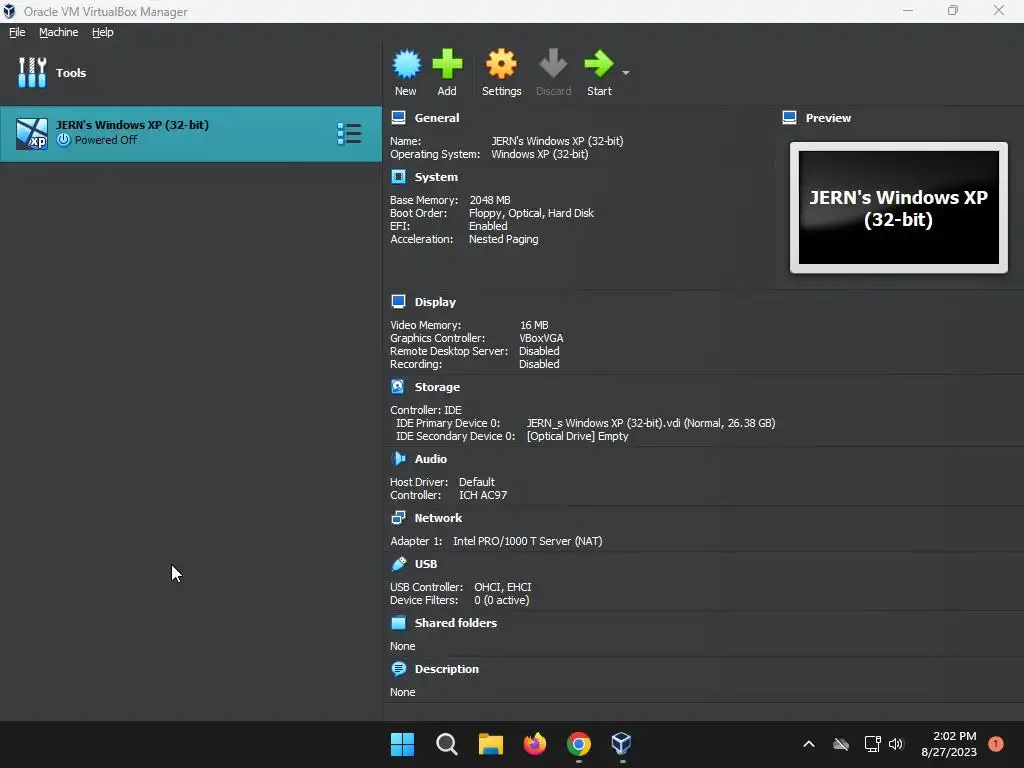Click the Description speech bubble icon
The width and height of the screenshot is (1024, 768).
tap(398, 669)
